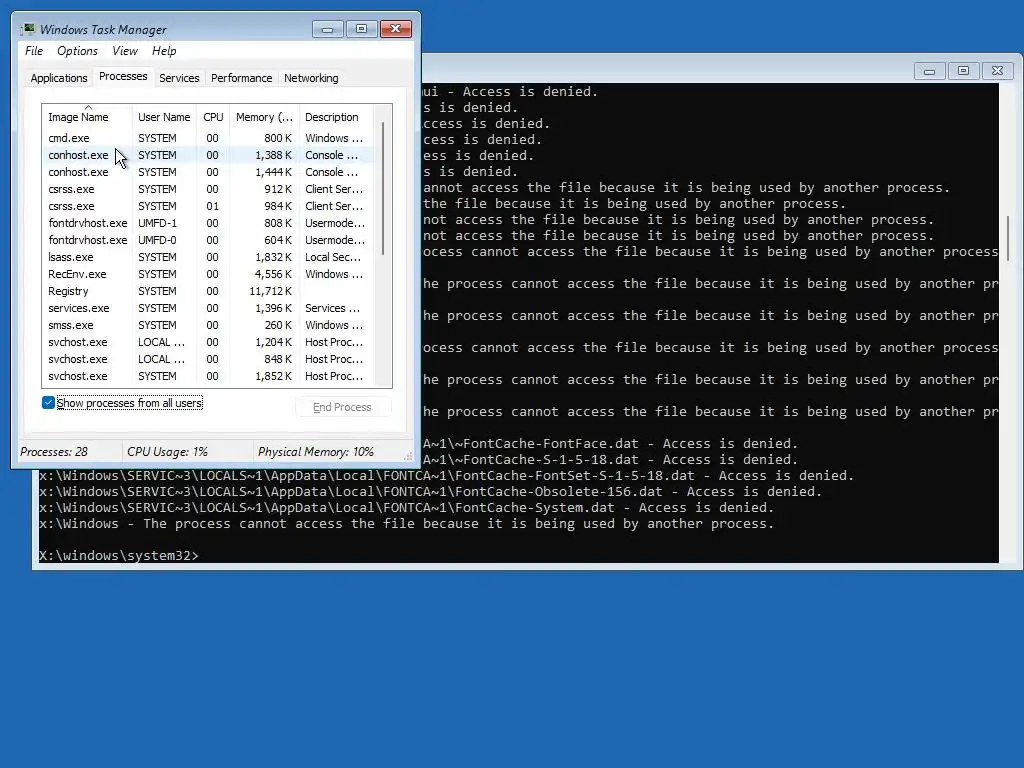Screen dimensions: 1024x768
Task: Maximize the Task Manager window
Action: point(361,29)
